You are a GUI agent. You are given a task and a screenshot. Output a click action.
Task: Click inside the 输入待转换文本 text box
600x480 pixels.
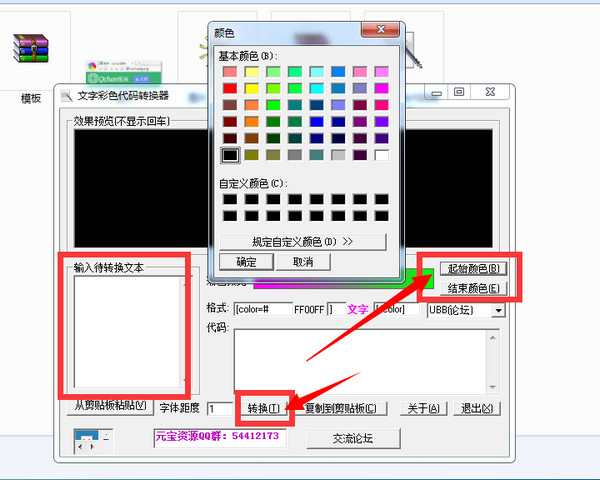pyautogui.click(x=129, y=332)
